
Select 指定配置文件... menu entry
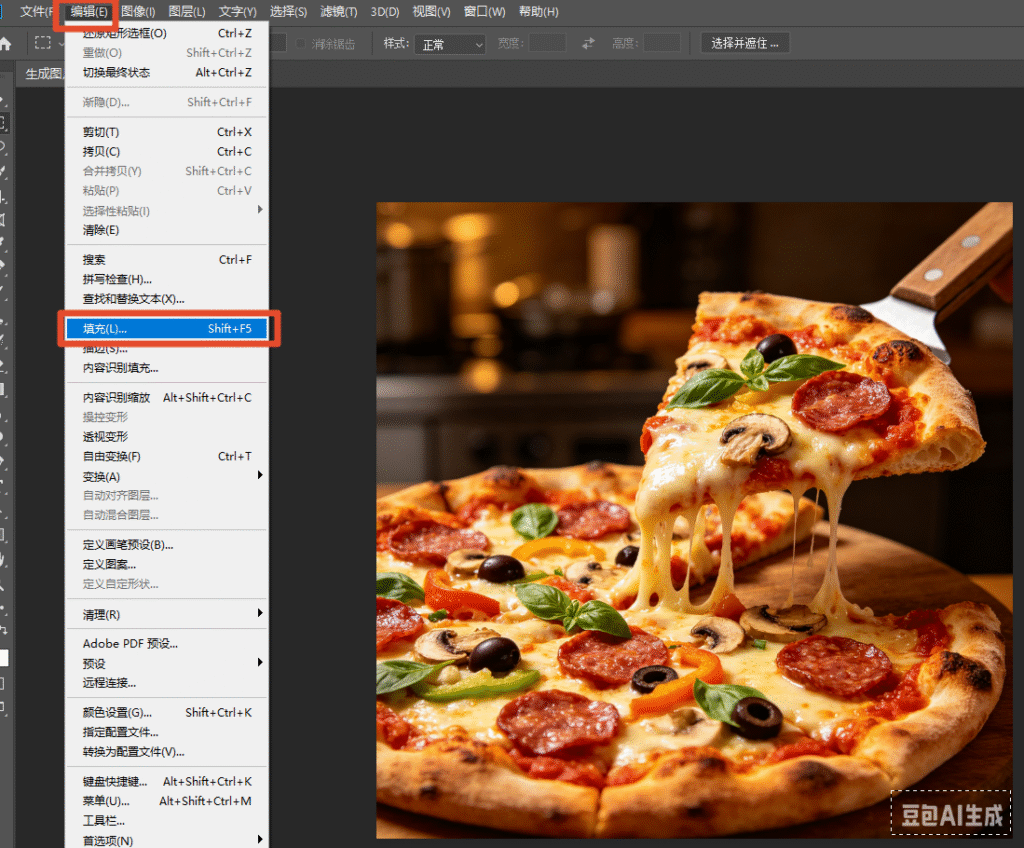167,732
